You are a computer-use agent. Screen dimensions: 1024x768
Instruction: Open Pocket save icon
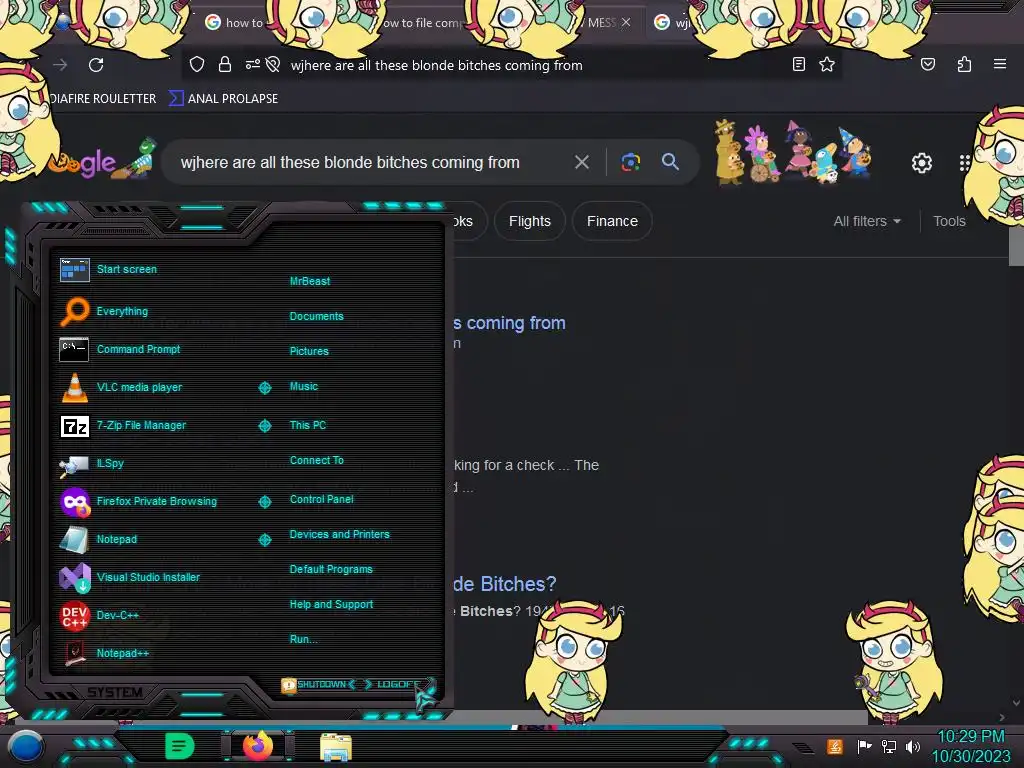[927, 64]
